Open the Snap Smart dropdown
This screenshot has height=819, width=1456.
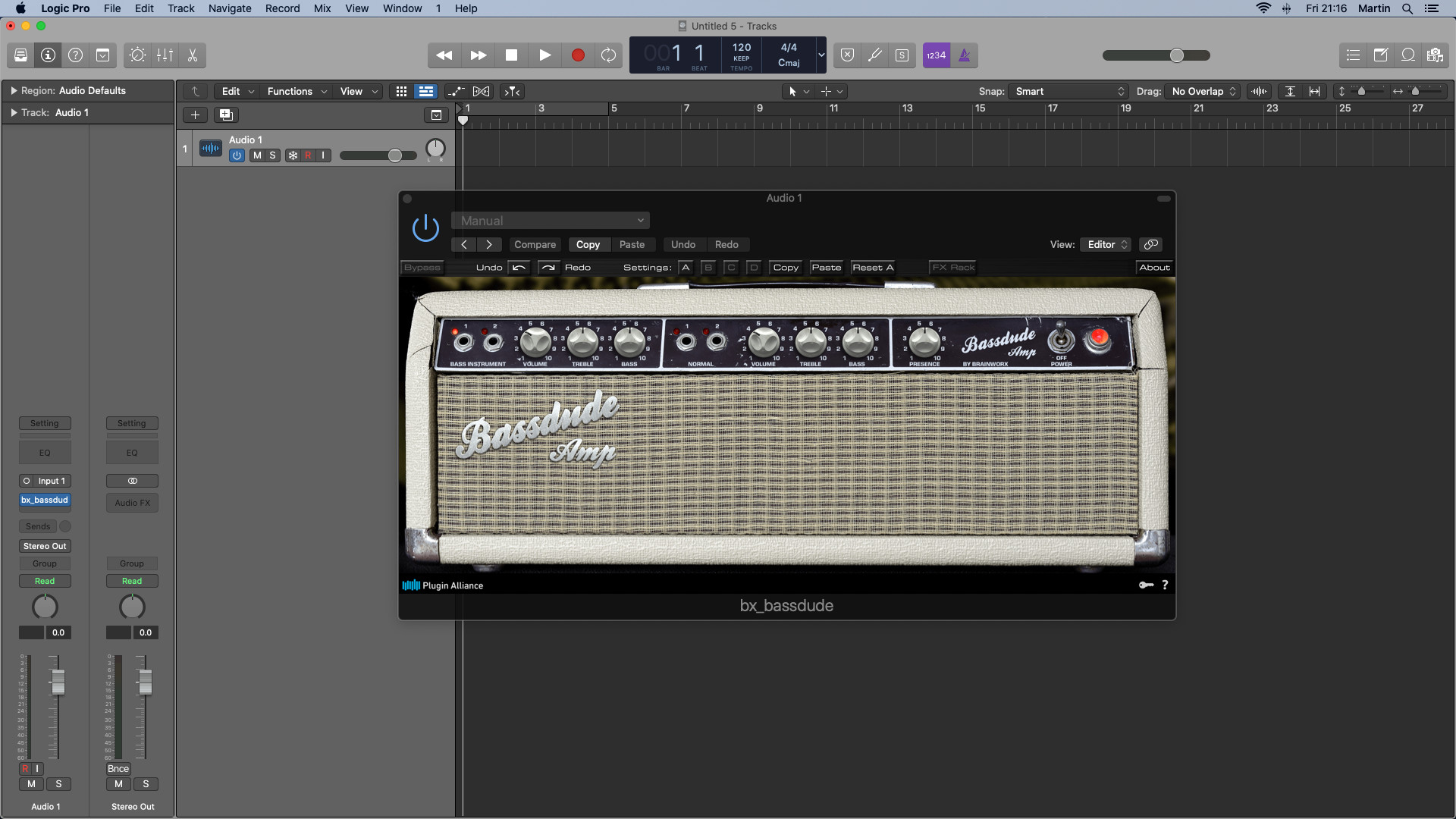pyautogui.click(x=1068, y=91)
